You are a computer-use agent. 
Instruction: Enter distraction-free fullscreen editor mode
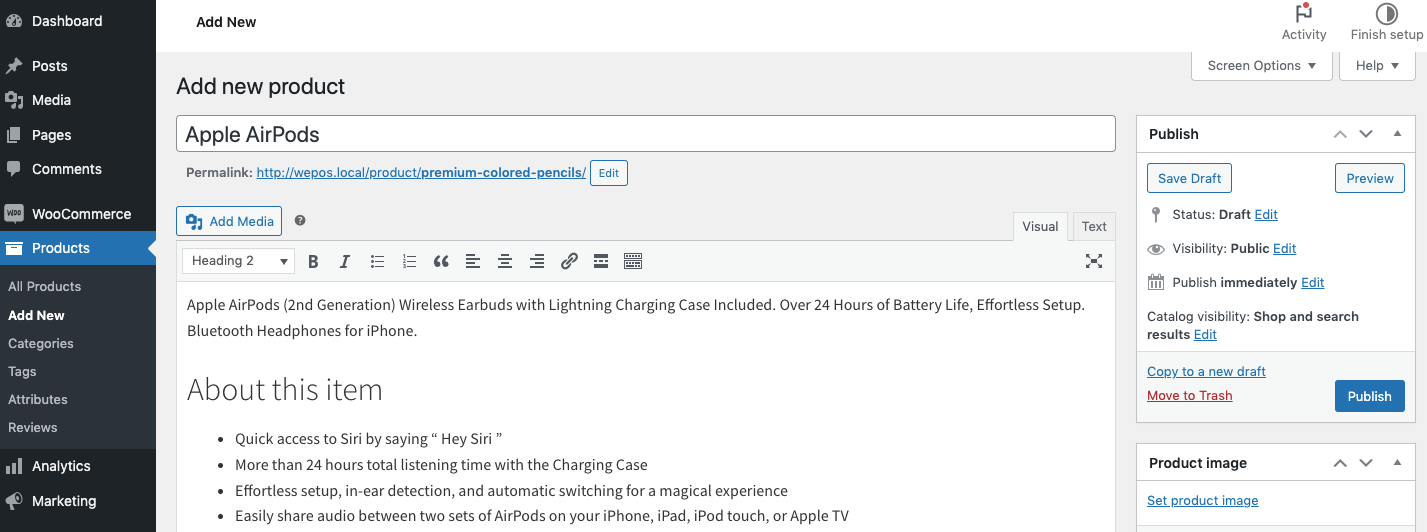(1094, 261)
